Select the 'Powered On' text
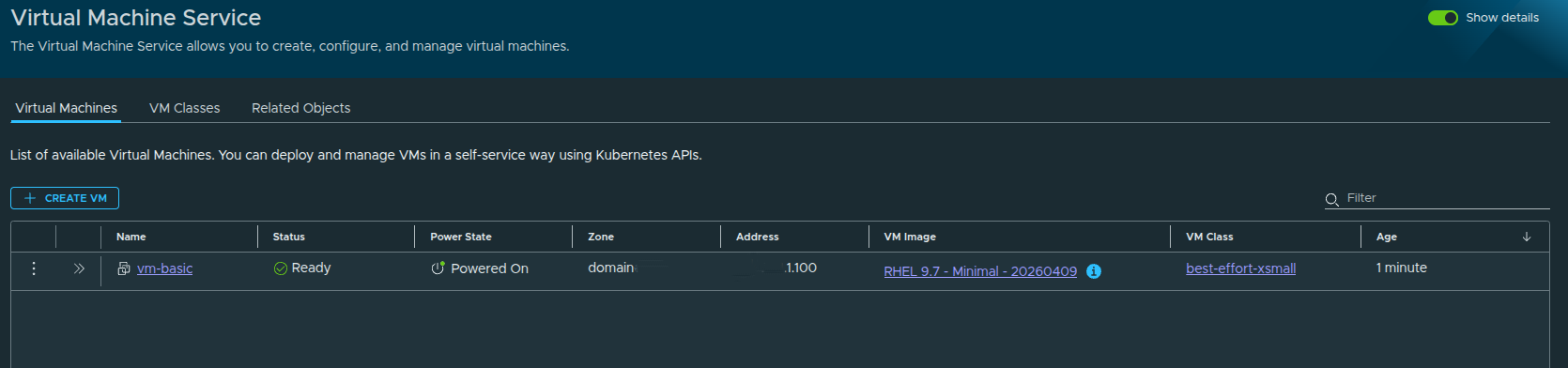Screen dimensions: 1568x368 [489, 268]
